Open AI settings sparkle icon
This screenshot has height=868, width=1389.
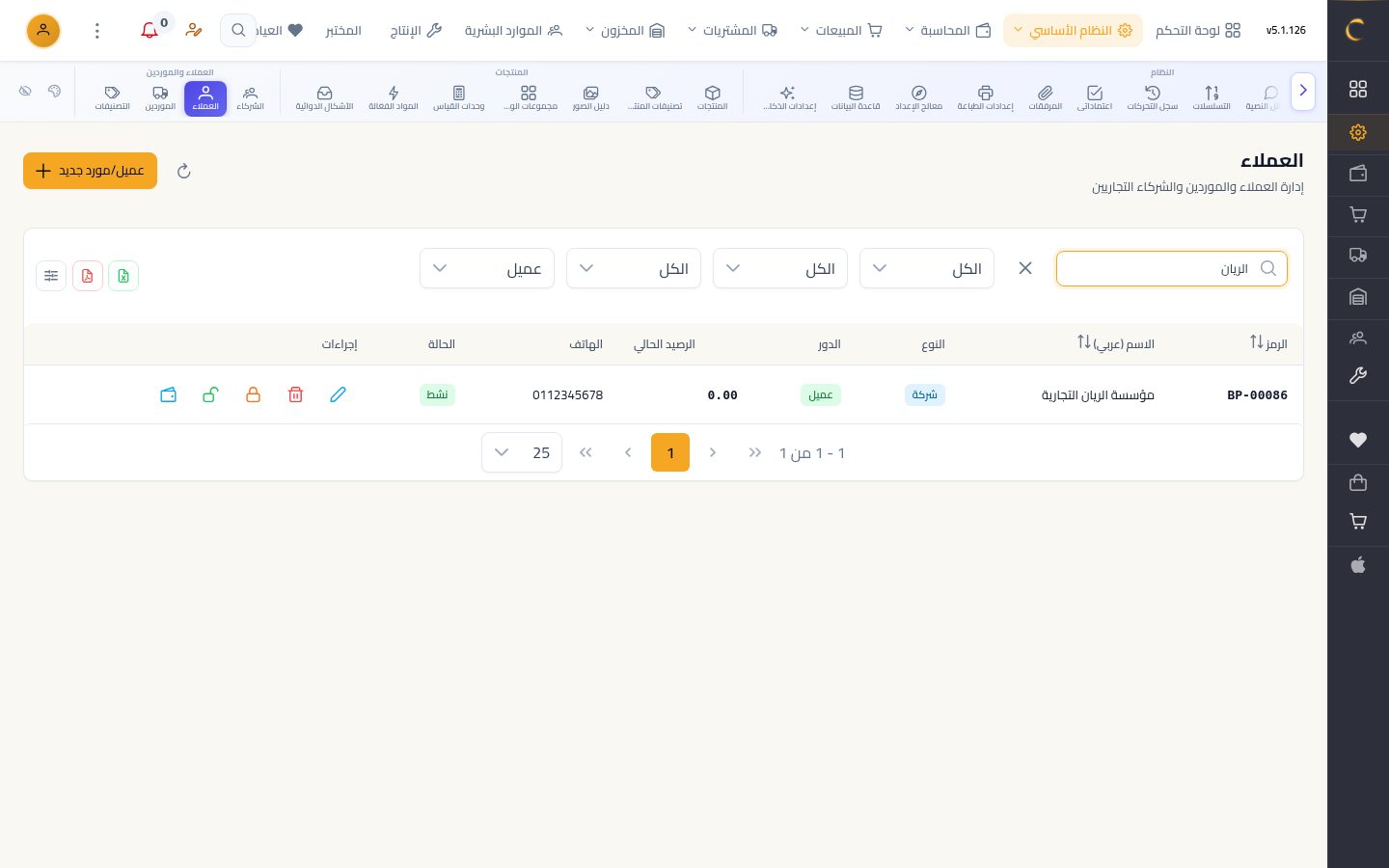789,97
